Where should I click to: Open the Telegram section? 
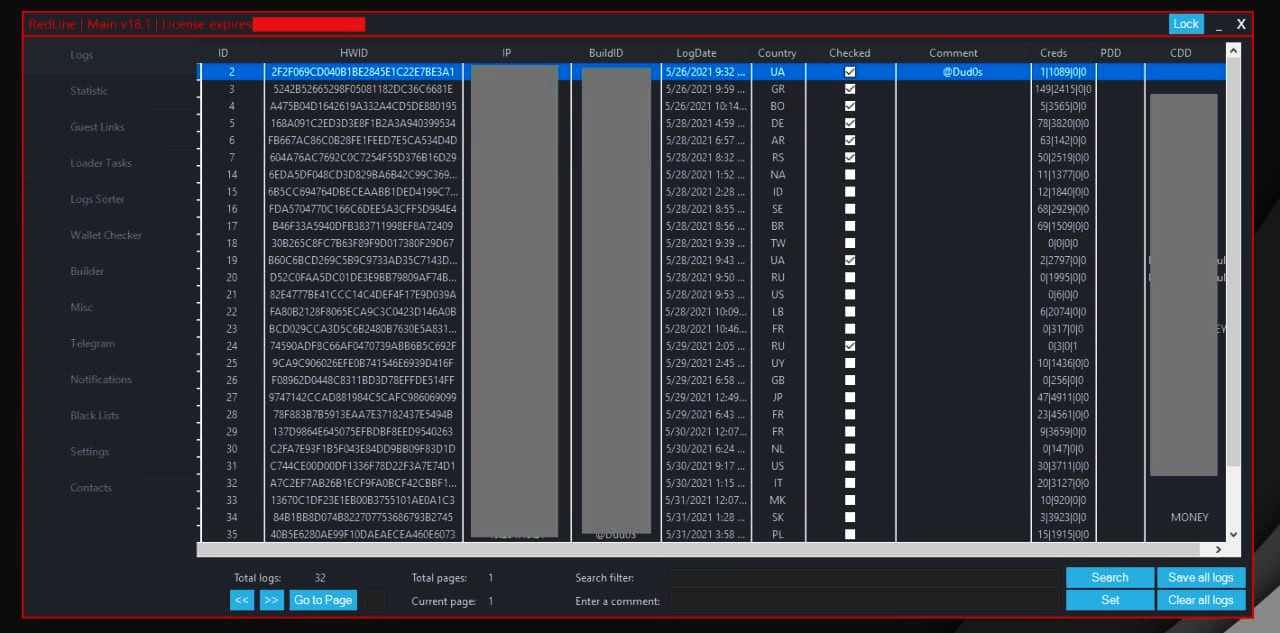point(92,343)
